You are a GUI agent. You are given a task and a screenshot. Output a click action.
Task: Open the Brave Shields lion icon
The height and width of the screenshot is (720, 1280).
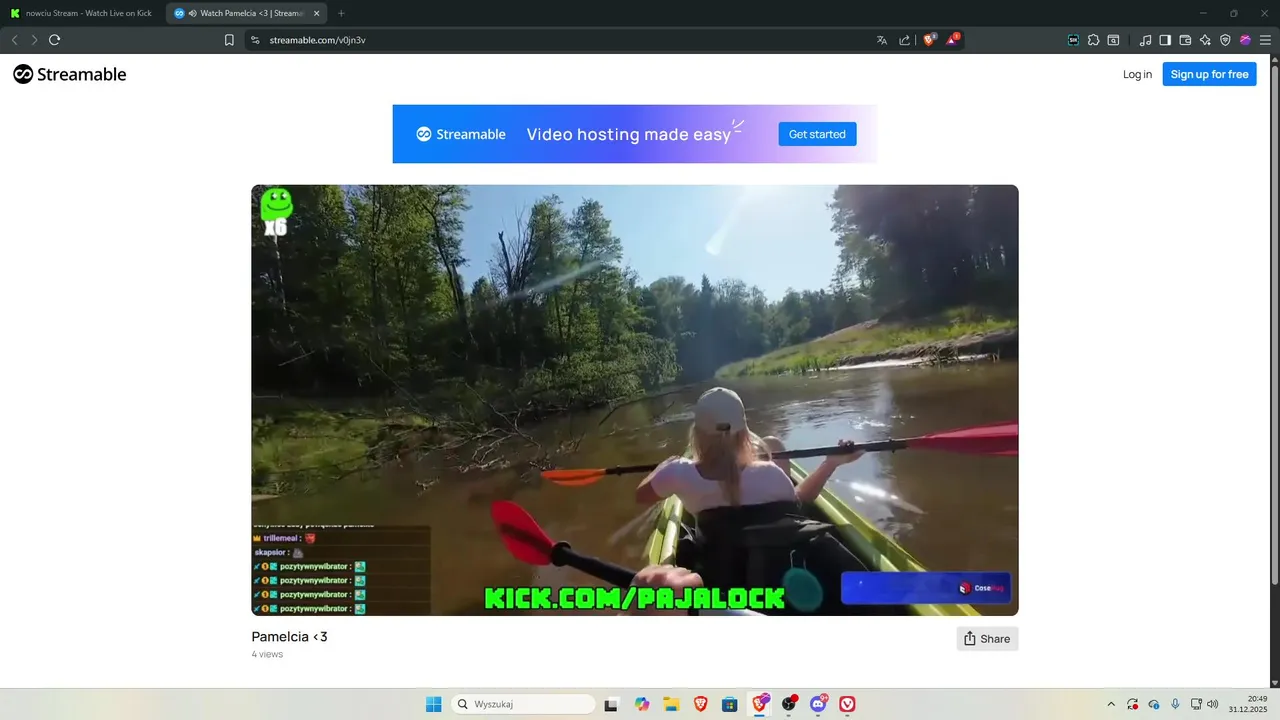[929, 40]
